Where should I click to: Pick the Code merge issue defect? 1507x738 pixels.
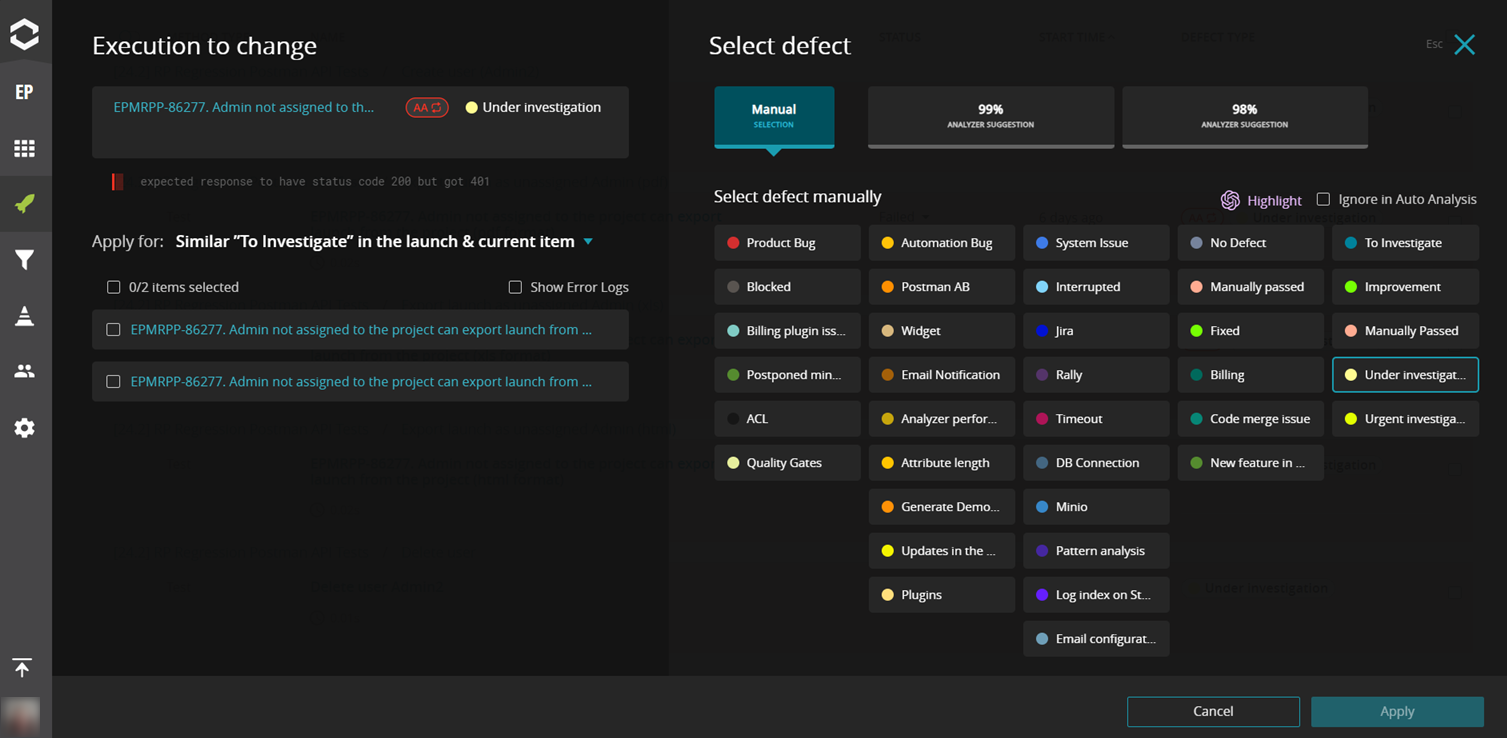[x=1251, y=419]
